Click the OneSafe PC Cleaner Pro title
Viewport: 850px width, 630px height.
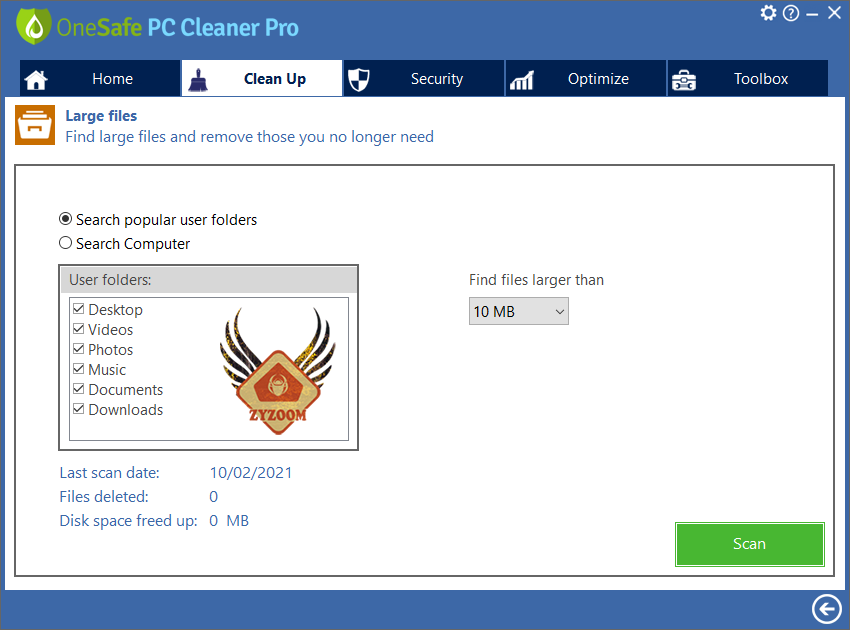coord(178,28)
